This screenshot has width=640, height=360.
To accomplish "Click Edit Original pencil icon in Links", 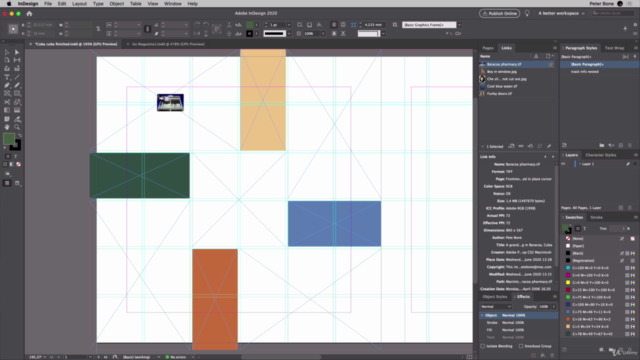I will (x=549, y=146).
